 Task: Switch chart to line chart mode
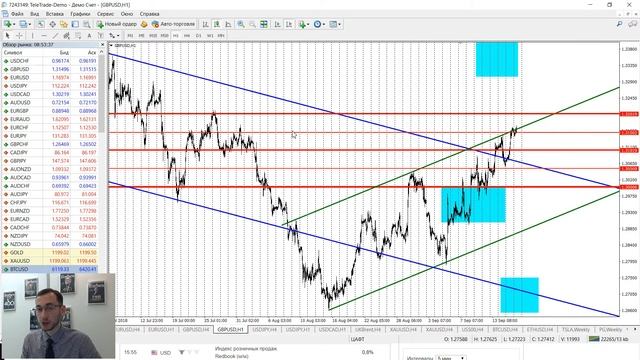coord(228,24)
